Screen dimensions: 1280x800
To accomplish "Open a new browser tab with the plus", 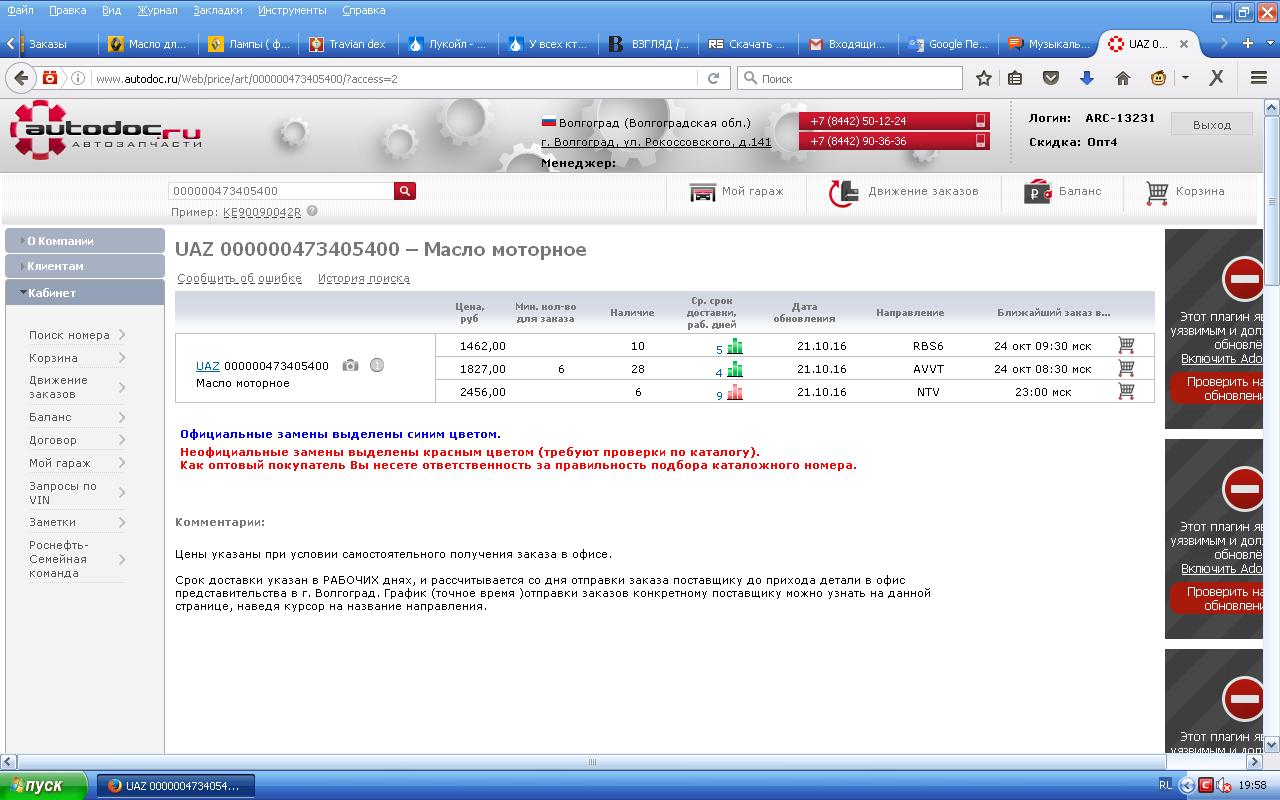I will 1247,43.
